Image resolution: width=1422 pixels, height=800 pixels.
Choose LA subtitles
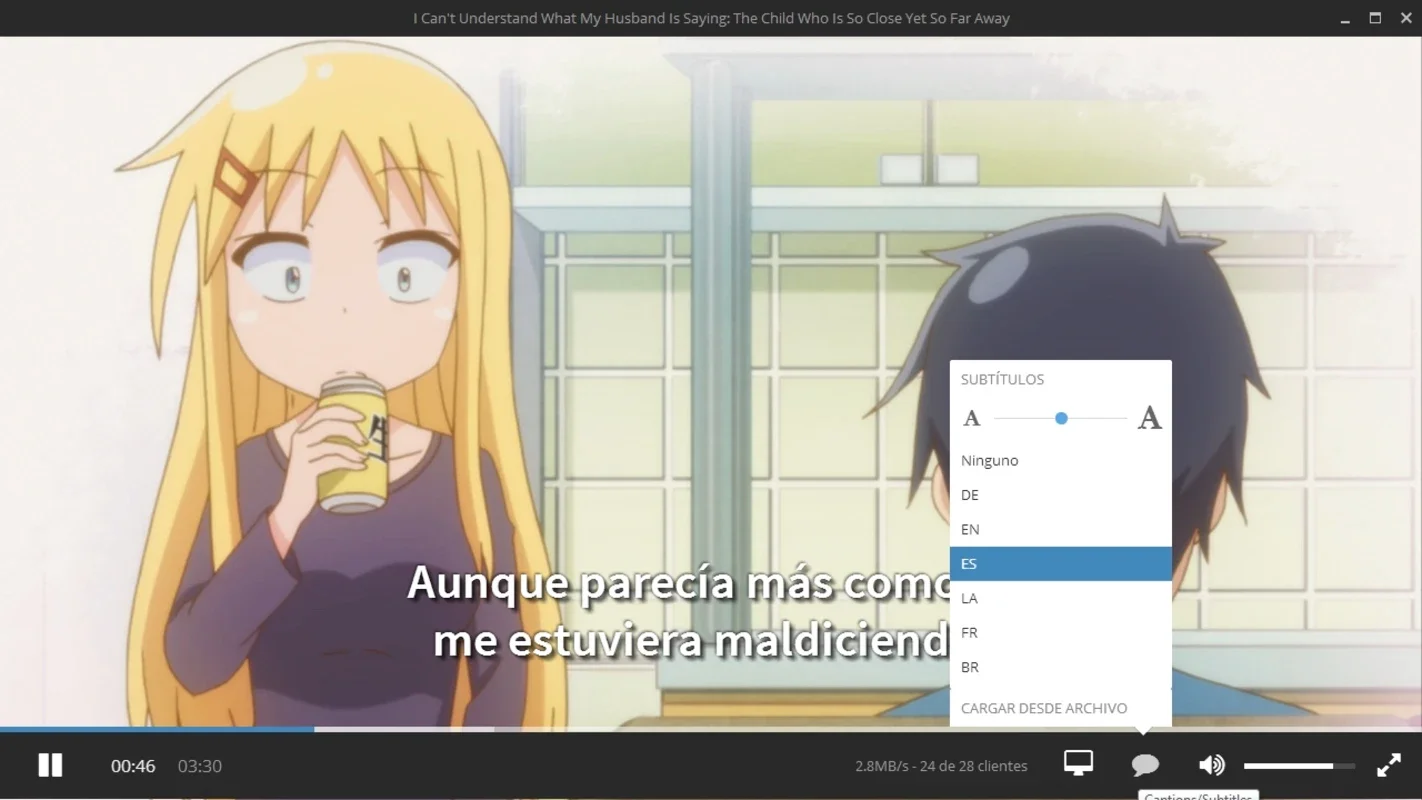(1061, 598)
